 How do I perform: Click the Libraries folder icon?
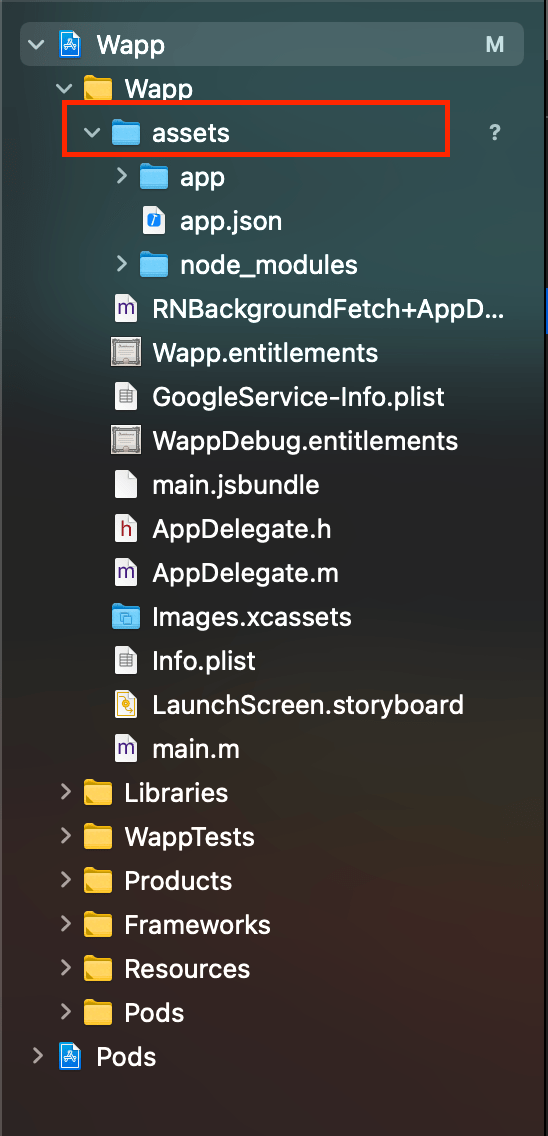[x=98, y=793]
